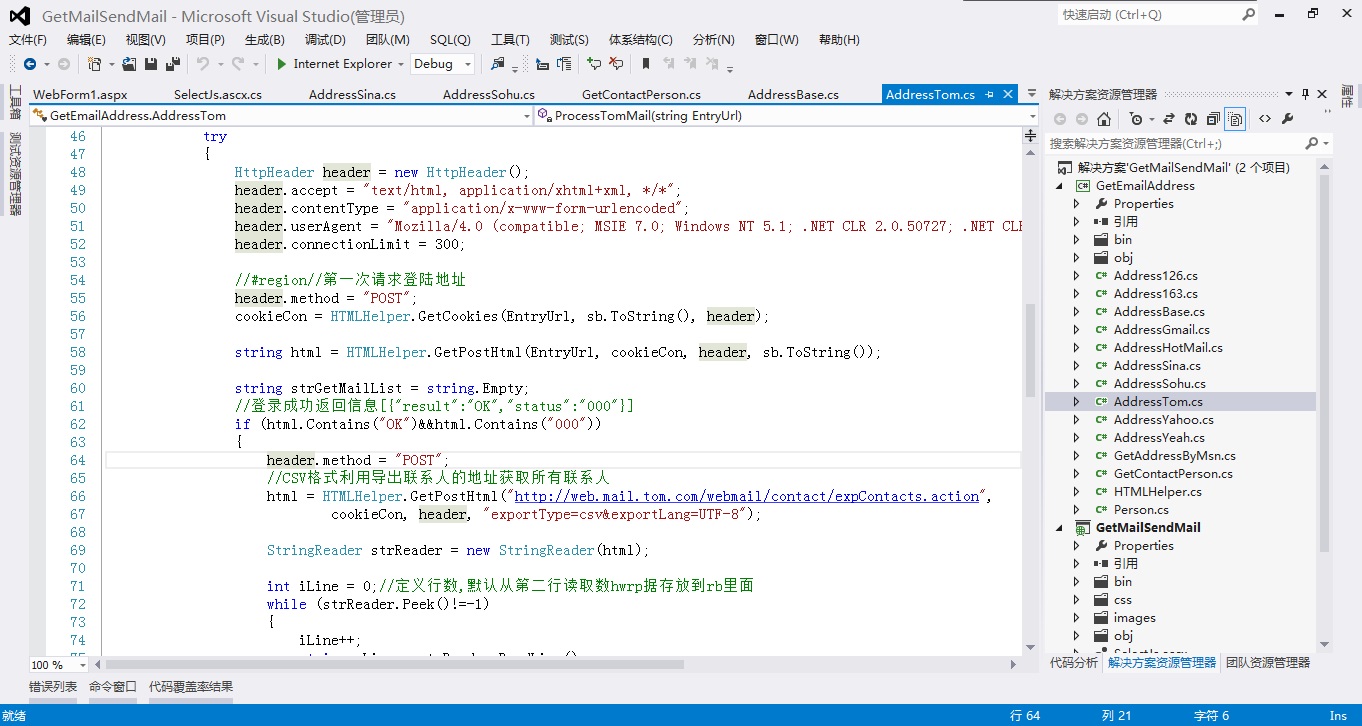Screen dimensions: 1362x726
Task: Click the indent icon just left of Comment Out
Action: tap(564, 64)
